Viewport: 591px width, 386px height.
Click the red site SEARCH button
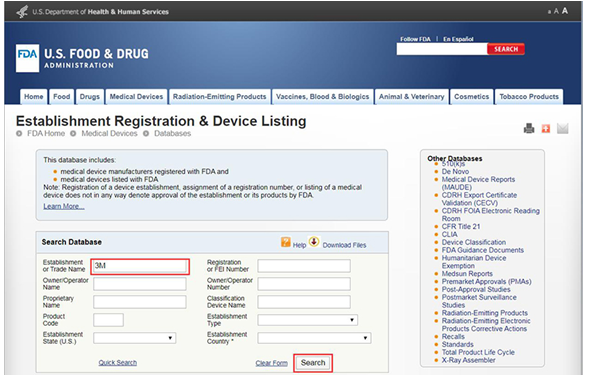506,49
